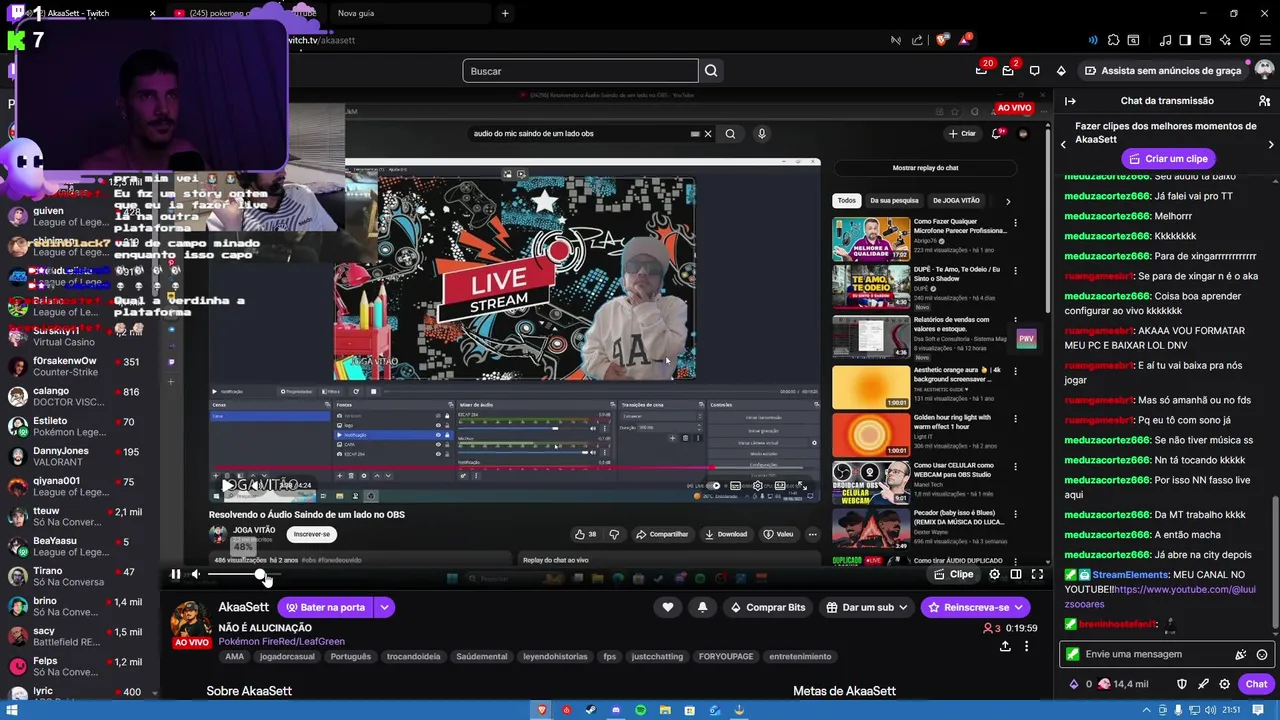Open the Twitch whispers speech bubble icon

coord(1035,71)
